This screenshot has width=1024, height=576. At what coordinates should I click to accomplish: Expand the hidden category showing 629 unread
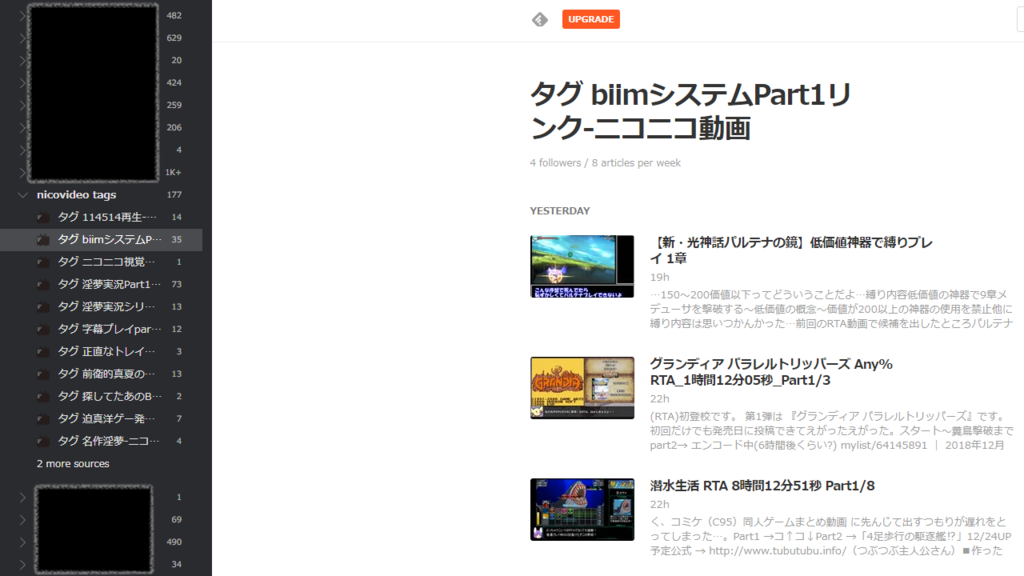pyautogui.click(x=23, y=38)
